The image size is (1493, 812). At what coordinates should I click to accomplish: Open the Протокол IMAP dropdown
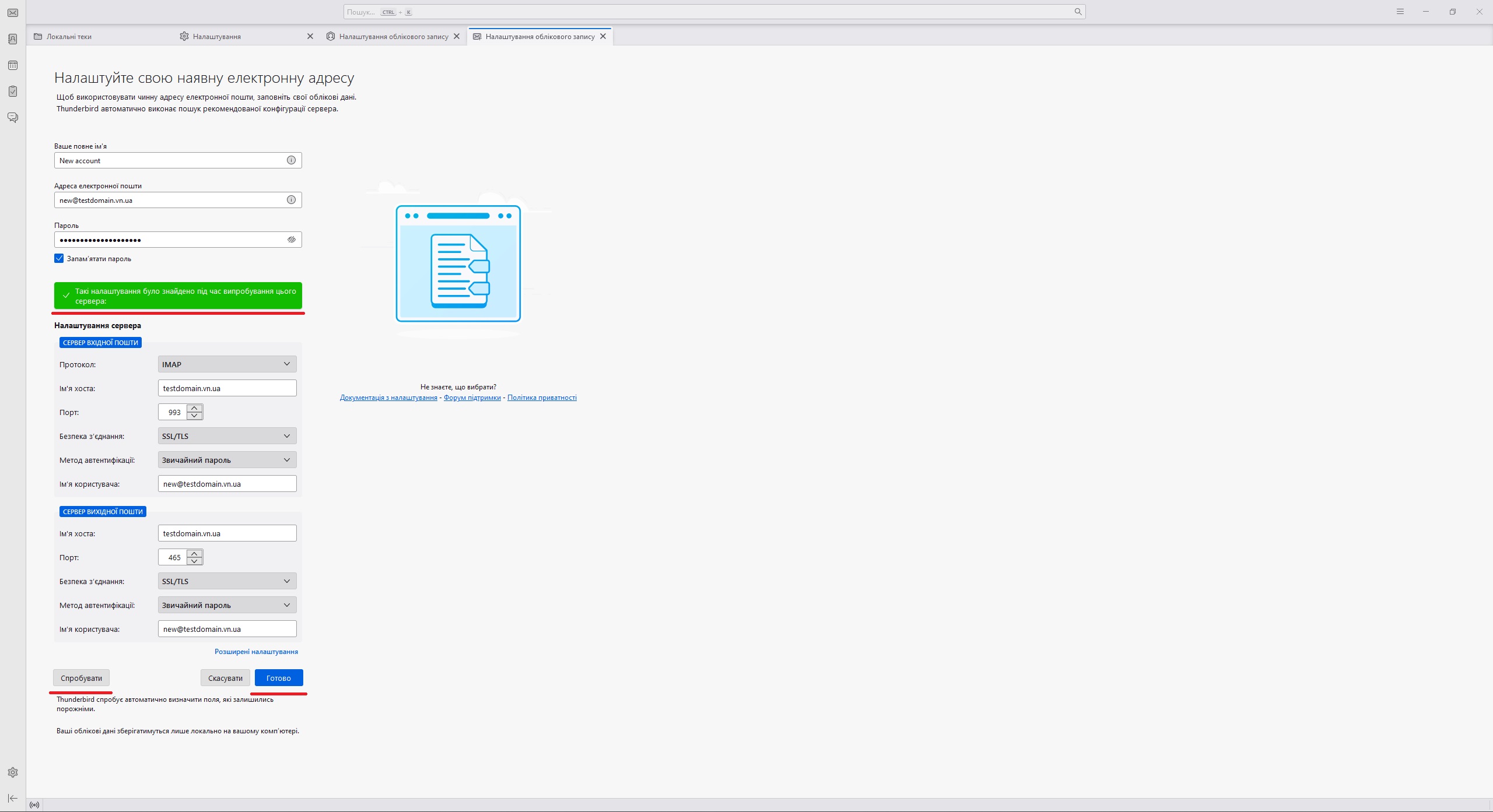227,364
